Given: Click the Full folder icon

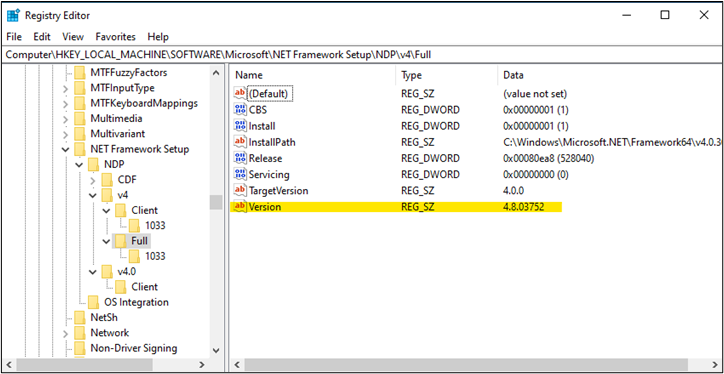Looking at the screenshot, I should coord(121,241).
